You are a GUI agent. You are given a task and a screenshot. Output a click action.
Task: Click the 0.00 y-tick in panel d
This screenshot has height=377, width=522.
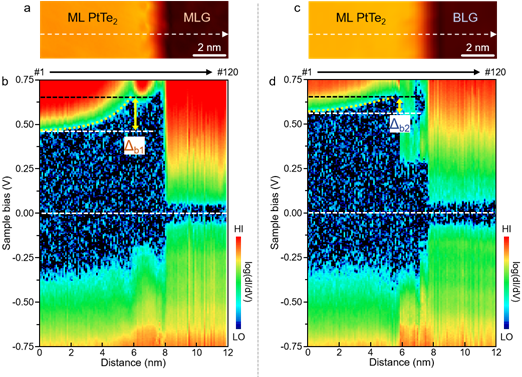[293, 213]
